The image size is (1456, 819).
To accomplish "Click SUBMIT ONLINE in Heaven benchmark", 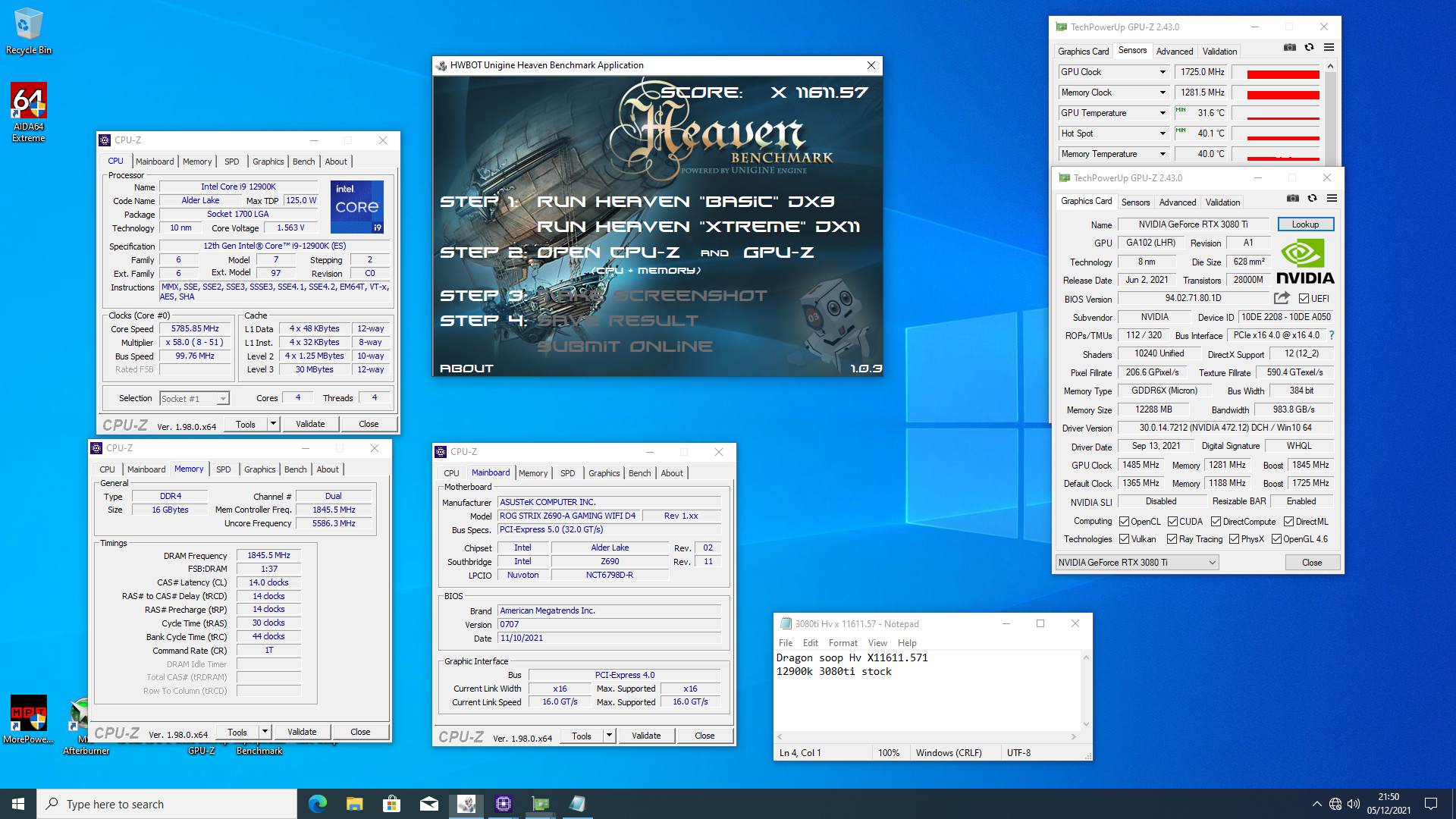I will point(625,347).
